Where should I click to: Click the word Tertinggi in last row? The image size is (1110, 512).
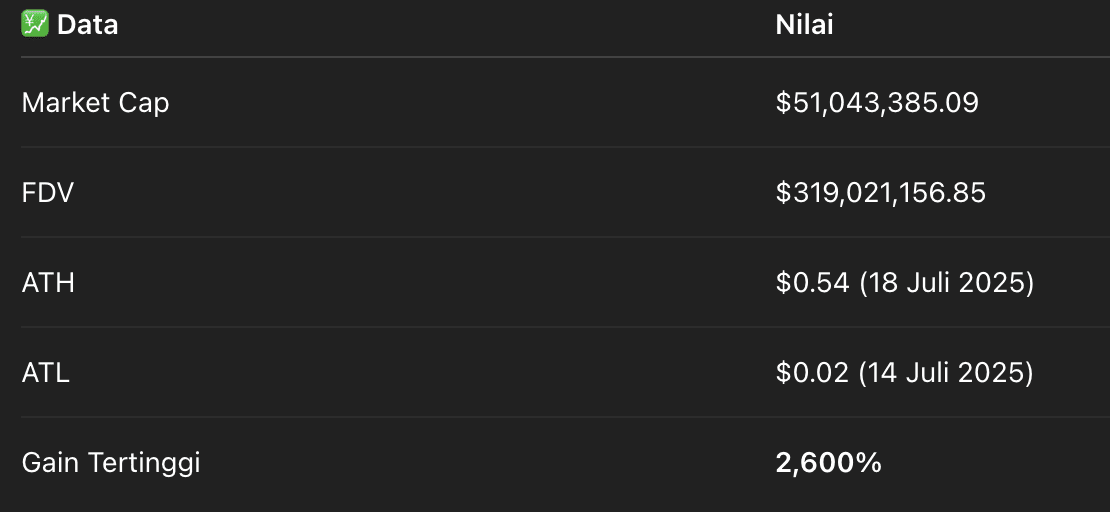tap(144, 463)
